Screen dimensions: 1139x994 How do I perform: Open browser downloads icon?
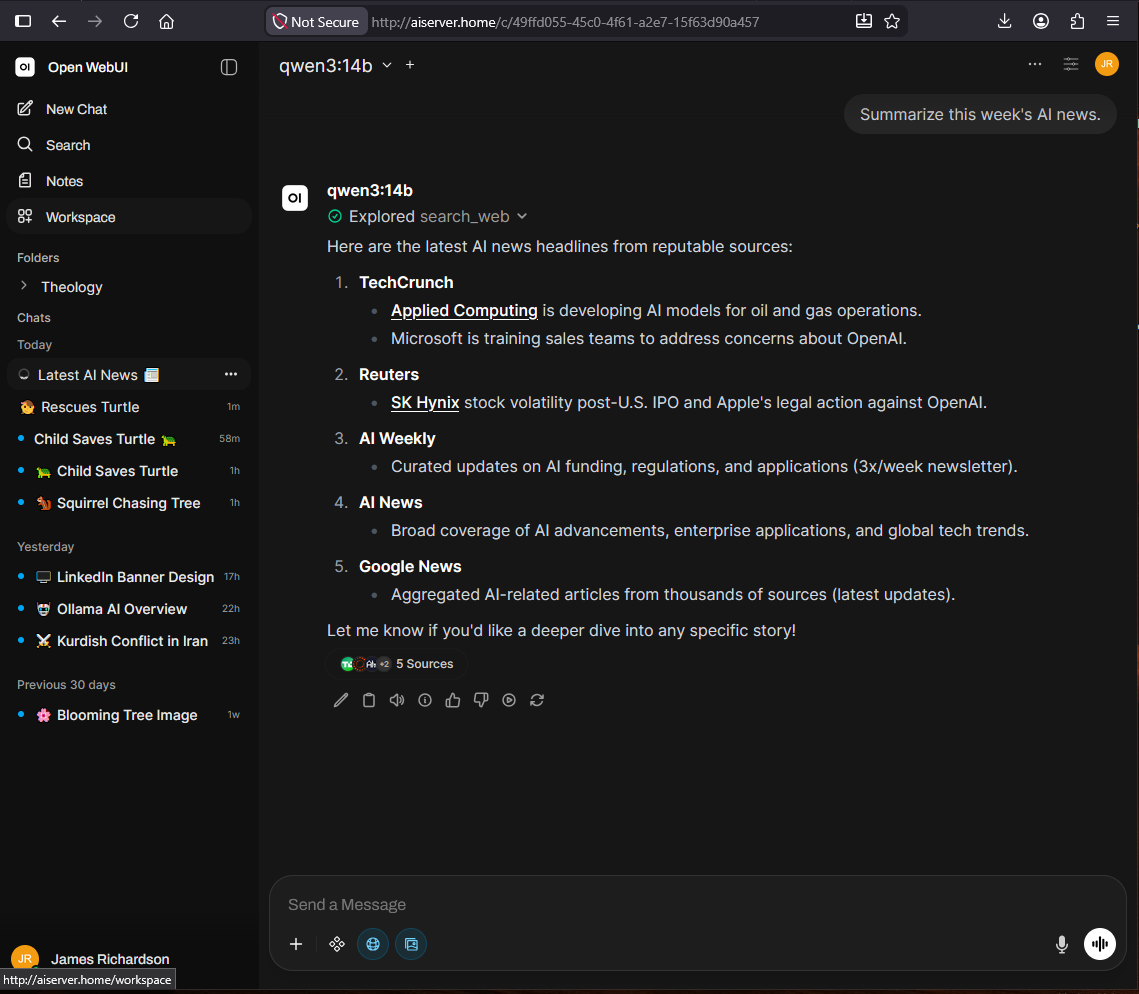[x=1005, y=21]
